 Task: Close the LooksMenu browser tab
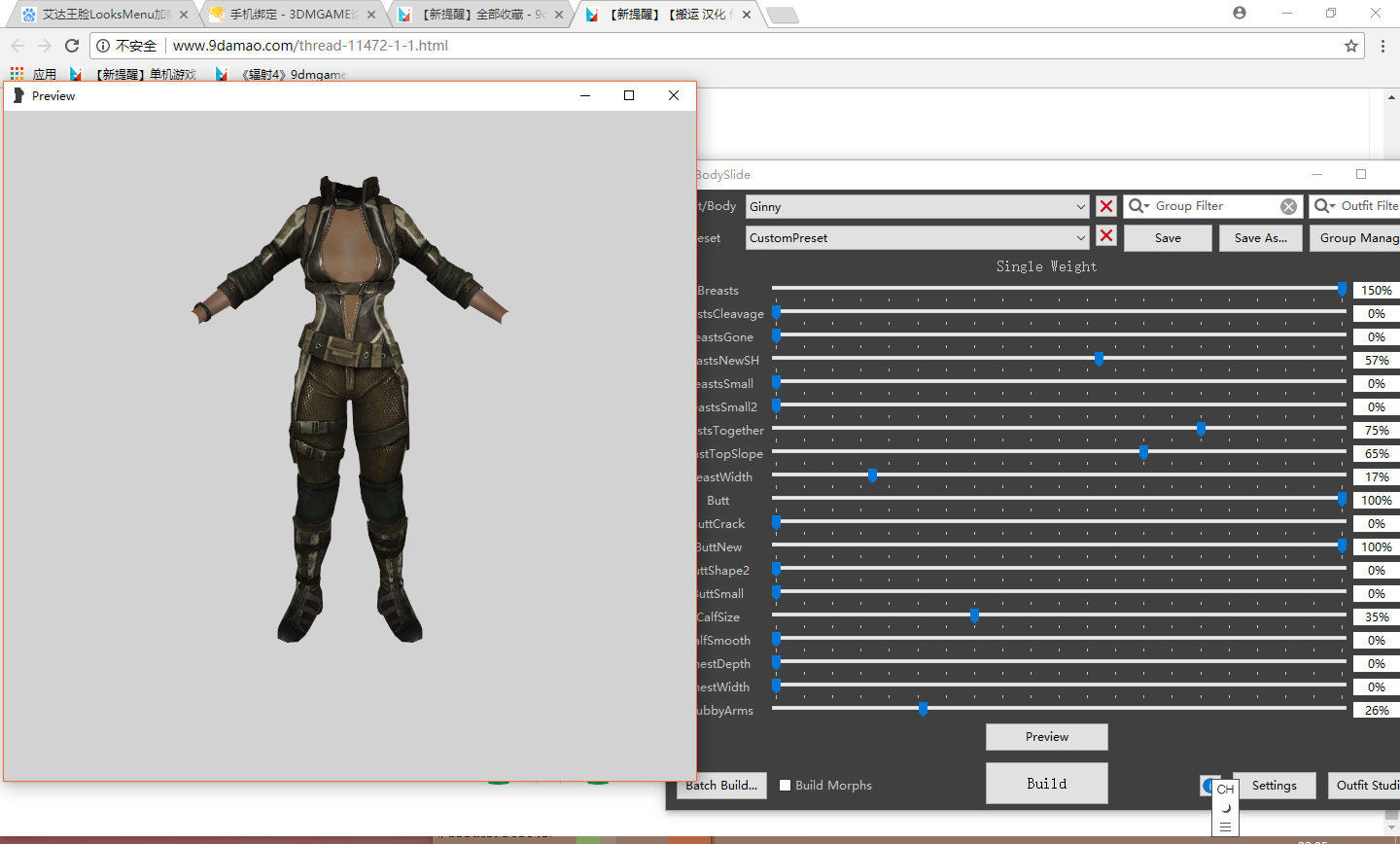click(x=184, y=15)
